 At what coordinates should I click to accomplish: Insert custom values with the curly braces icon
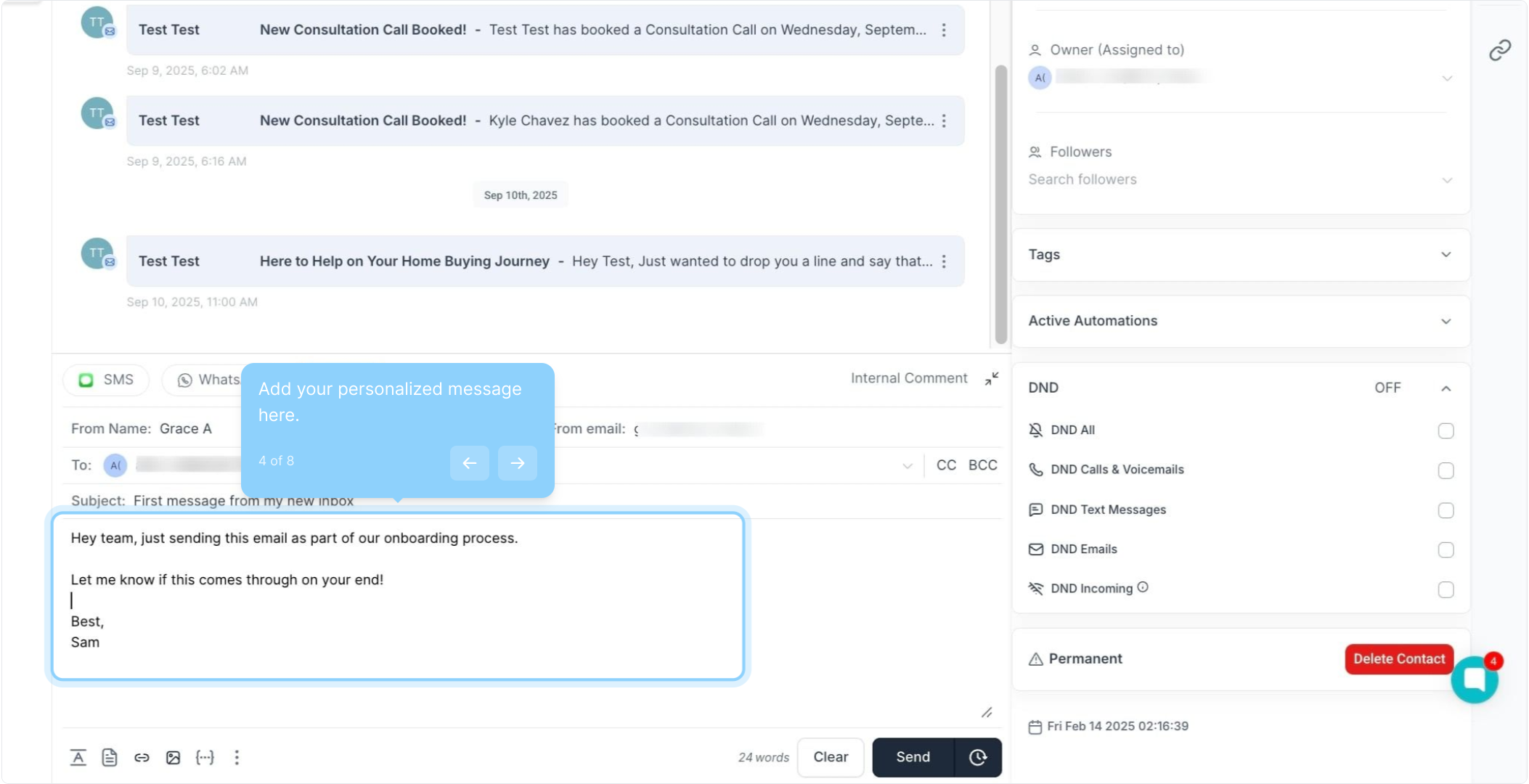click(x=205, y=757)
